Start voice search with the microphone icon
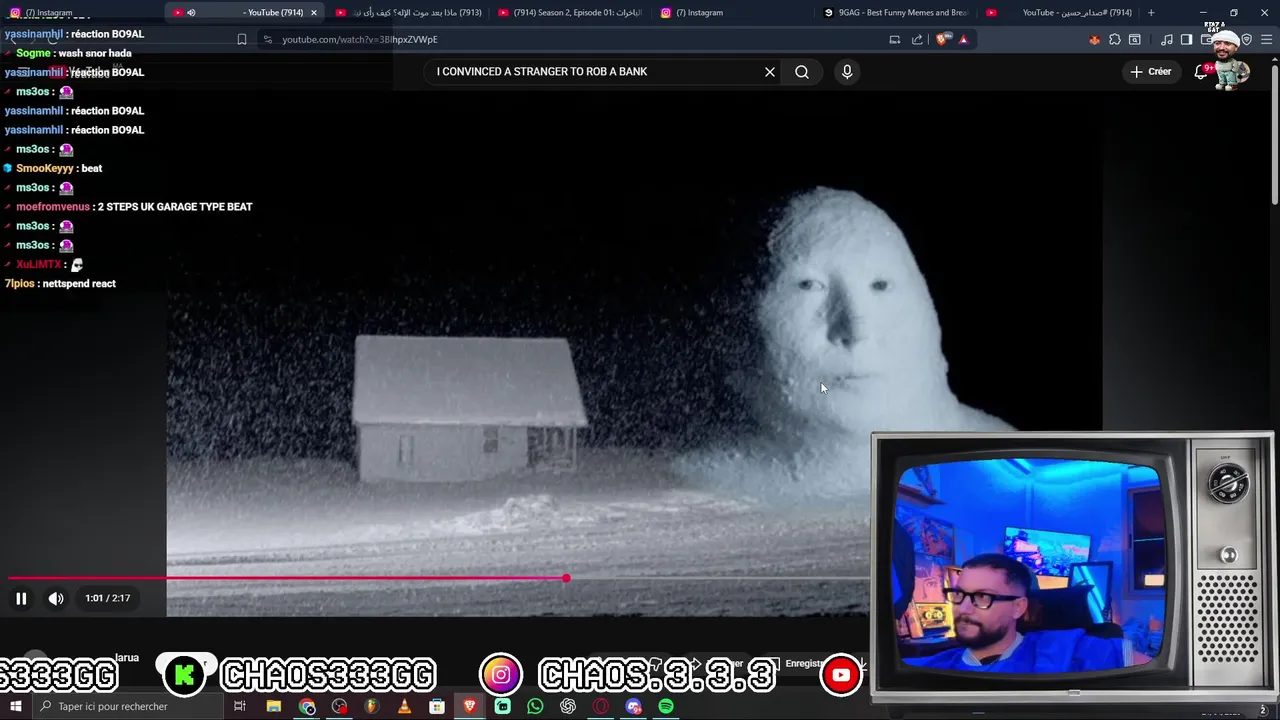The width and height of the screenshot is (1280, 720). [847, 72]
